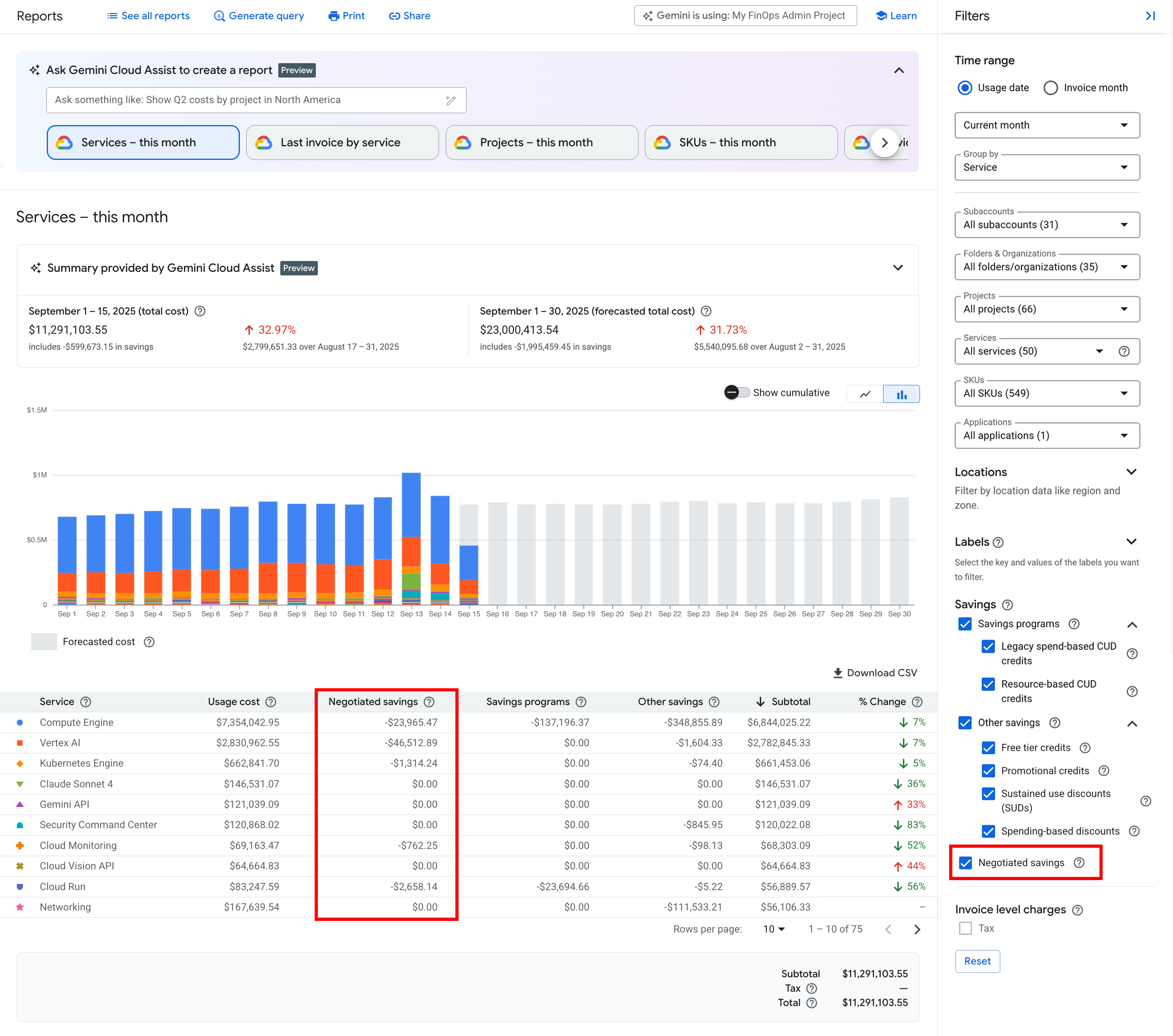This screenshot has height=1036, width=1173.
Task: Collapse the Filters panel
Action: click(1150, 16)
